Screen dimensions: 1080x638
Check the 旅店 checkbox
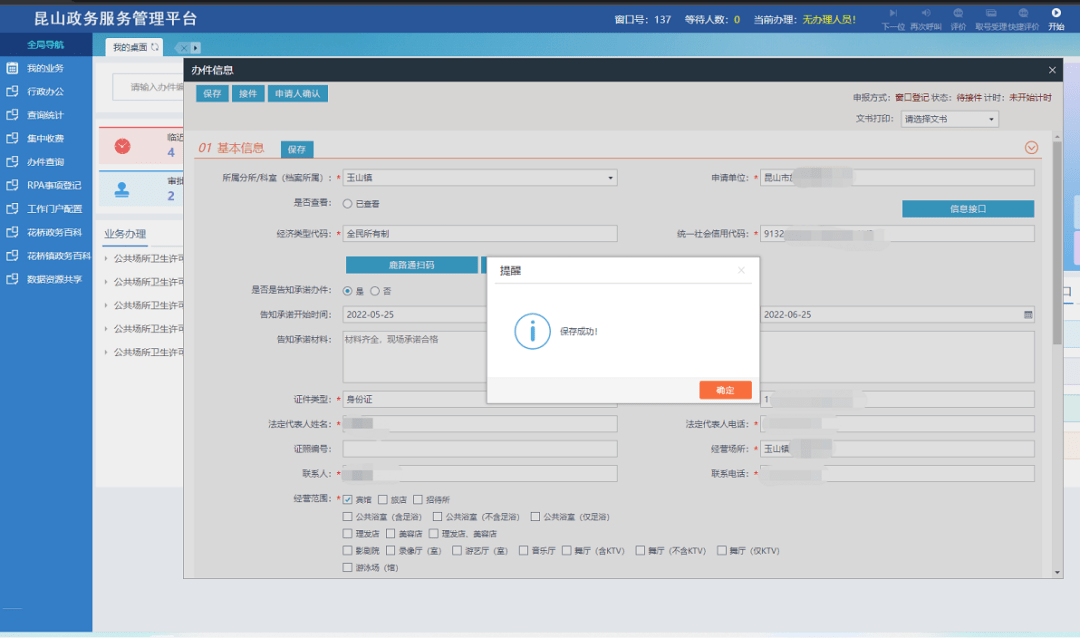point(383,499)
